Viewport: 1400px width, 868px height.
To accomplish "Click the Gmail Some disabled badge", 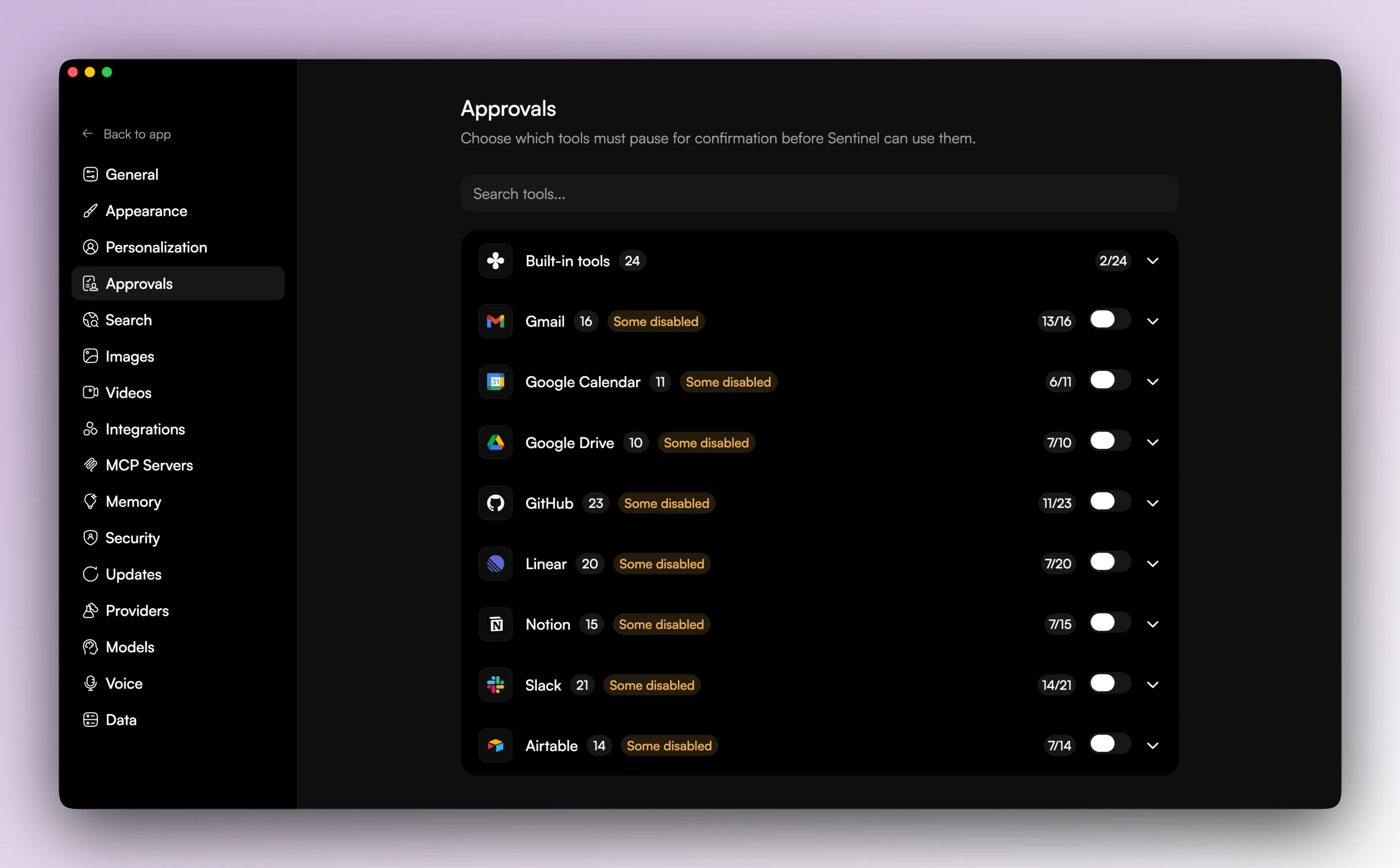I will pyautogui.click(x=655, y=321).
